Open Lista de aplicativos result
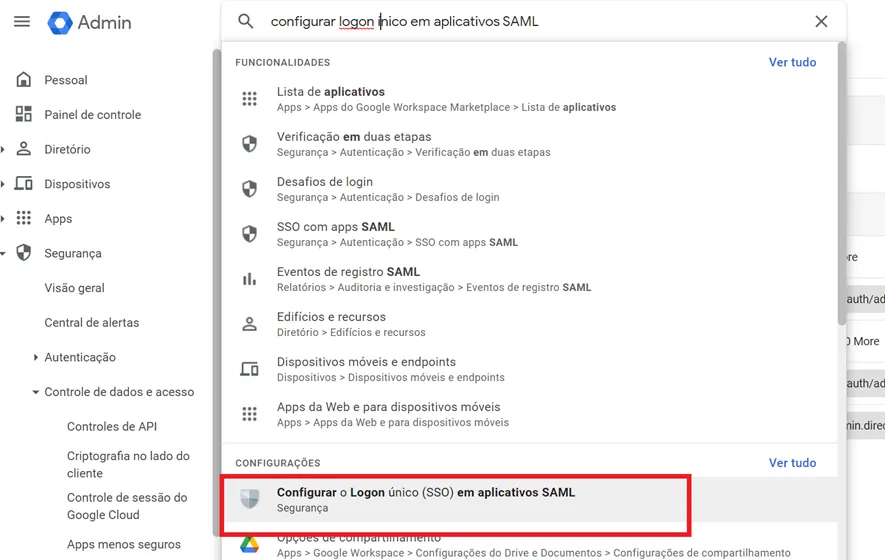 point(529,99)
